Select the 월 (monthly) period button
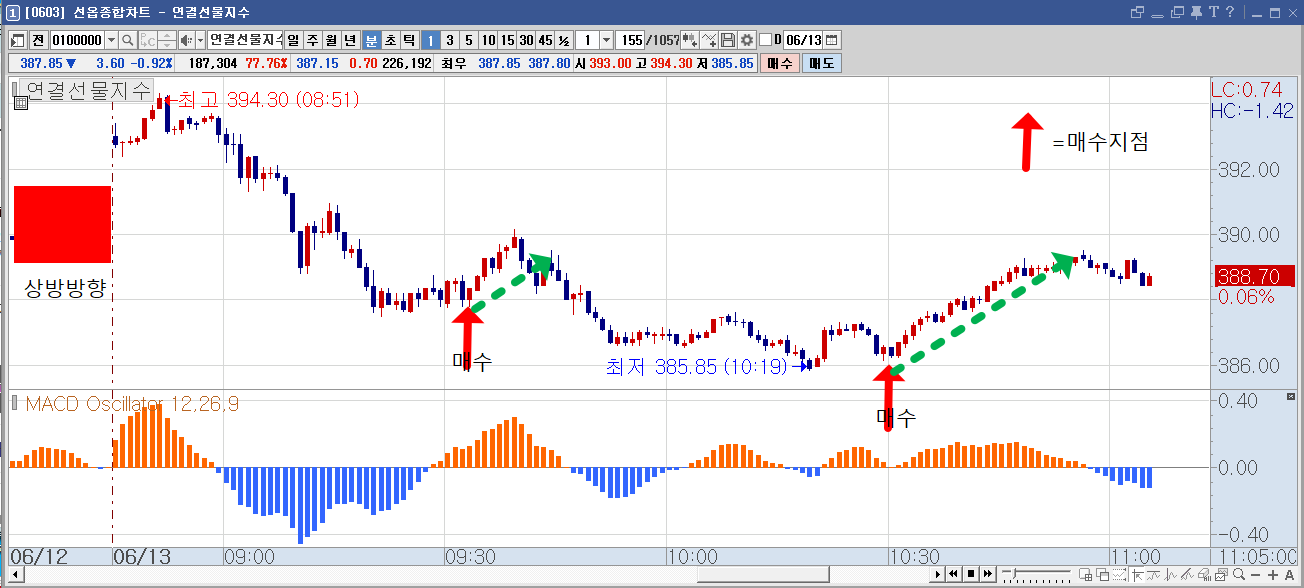 pos(331,40)
